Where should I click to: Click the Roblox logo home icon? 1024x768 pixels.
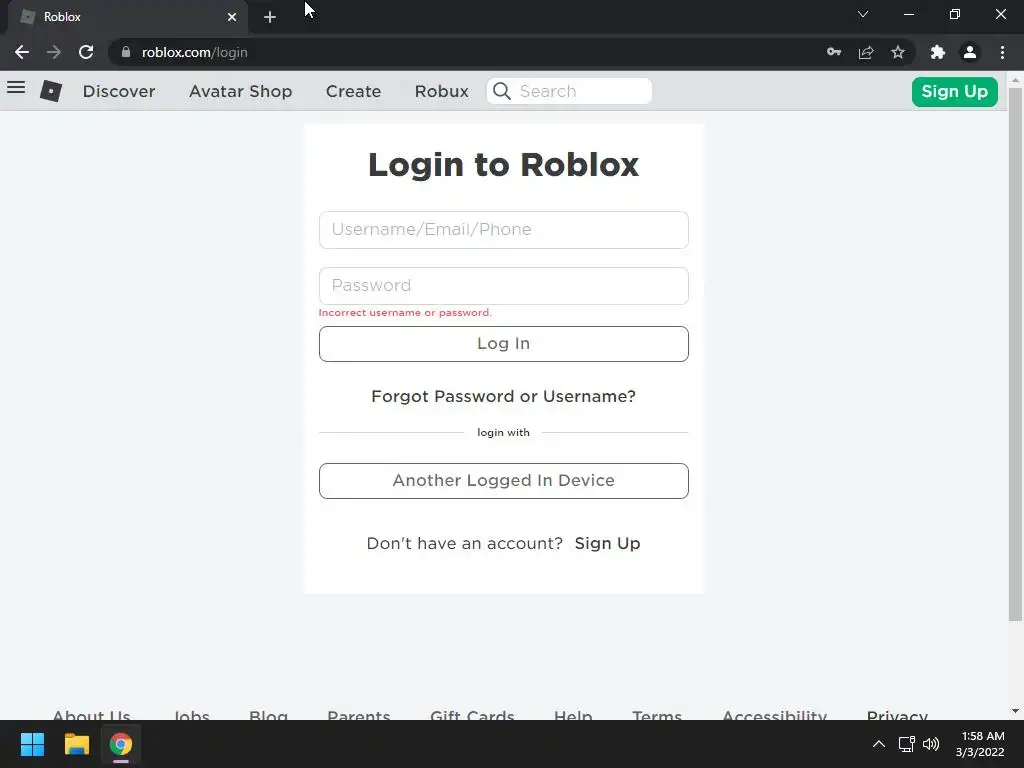tap(51, 91)
